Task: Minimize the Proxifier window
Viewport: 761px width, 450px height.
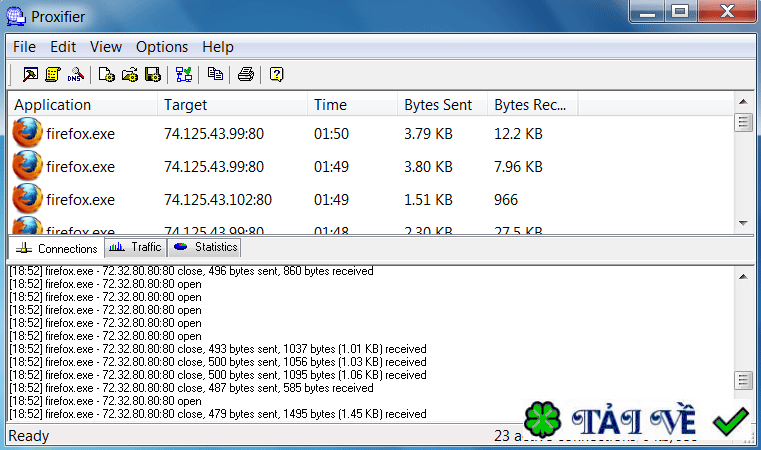Action: pyautogui.click(x=647, y=12)
